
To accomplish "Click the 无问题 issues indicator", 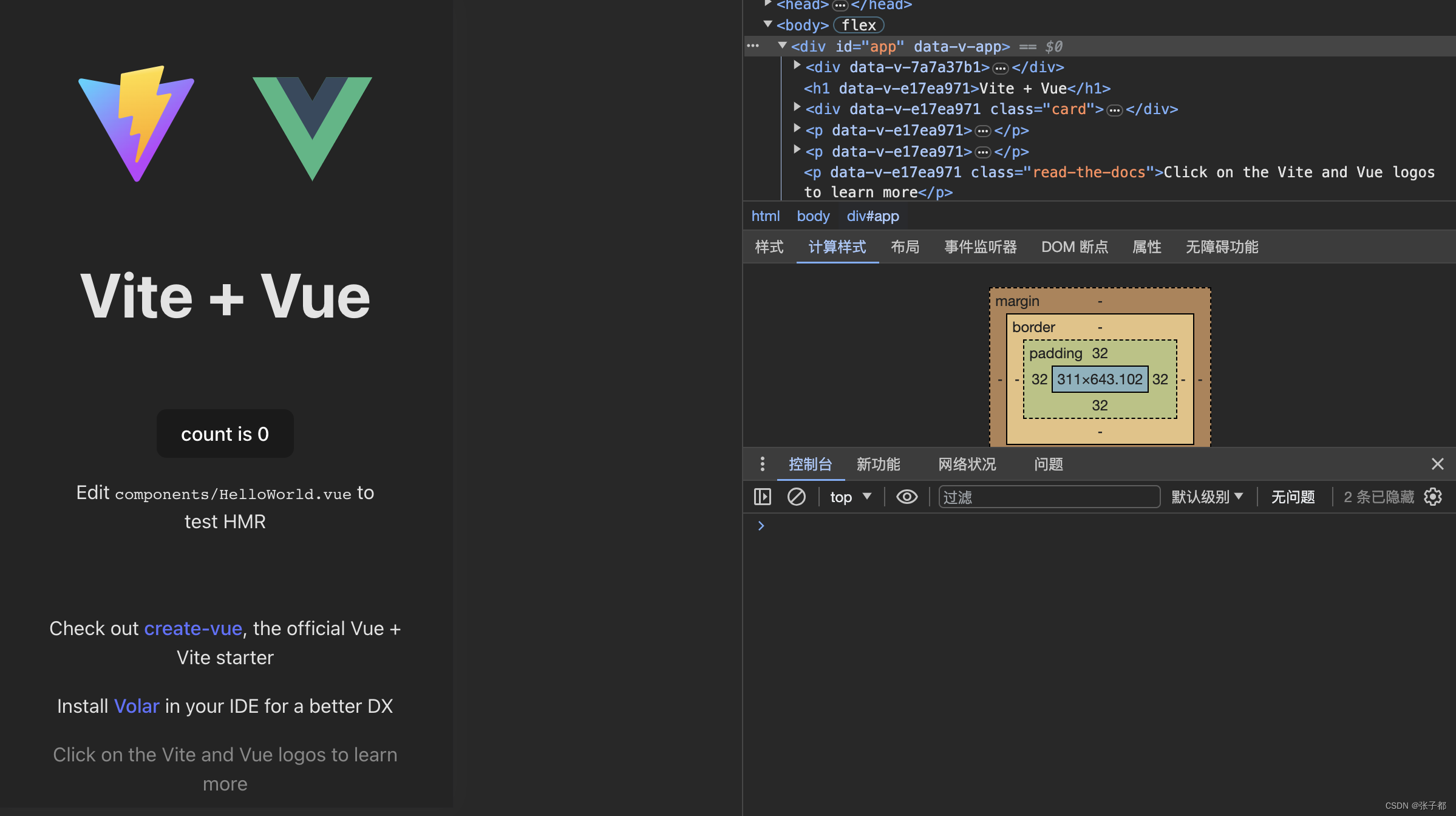I will pyautogui.click(x=1293, y=497).
